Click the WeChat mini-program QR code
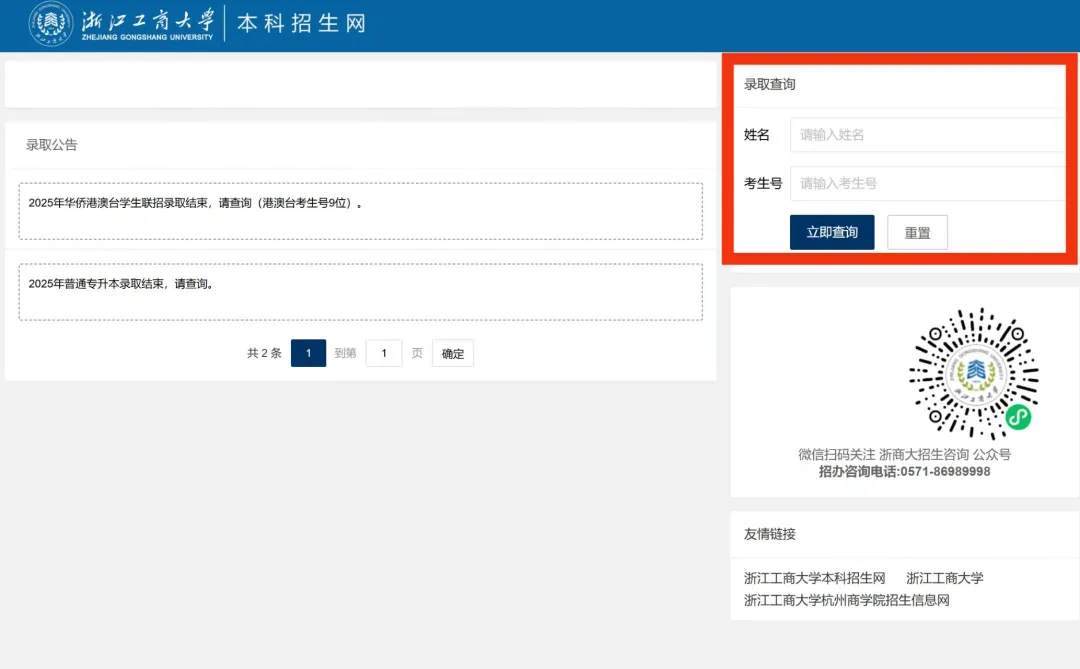The image size is (1080, 669). 974,373
